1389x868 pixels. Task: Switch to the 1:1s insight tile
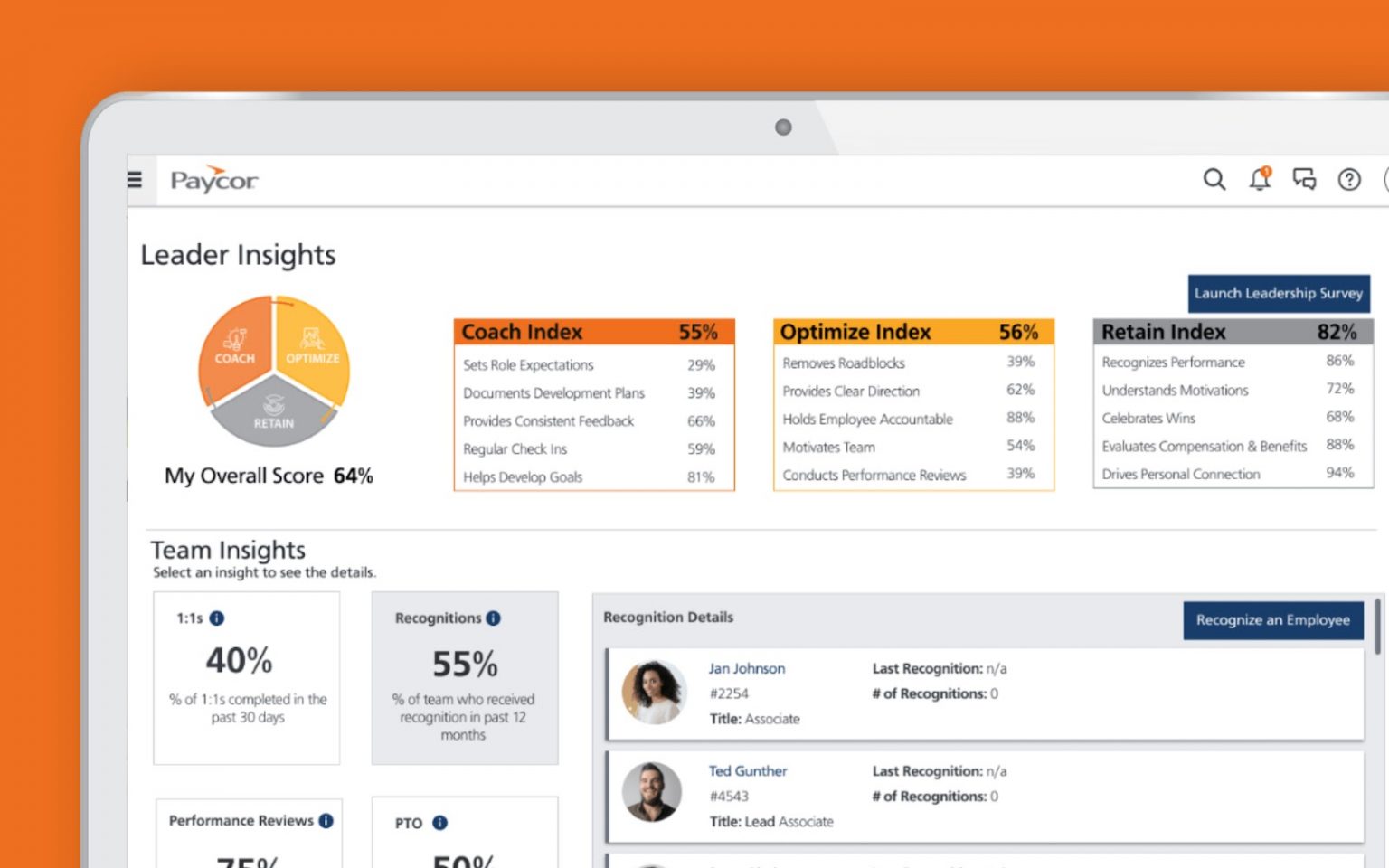tap(246, 678)
